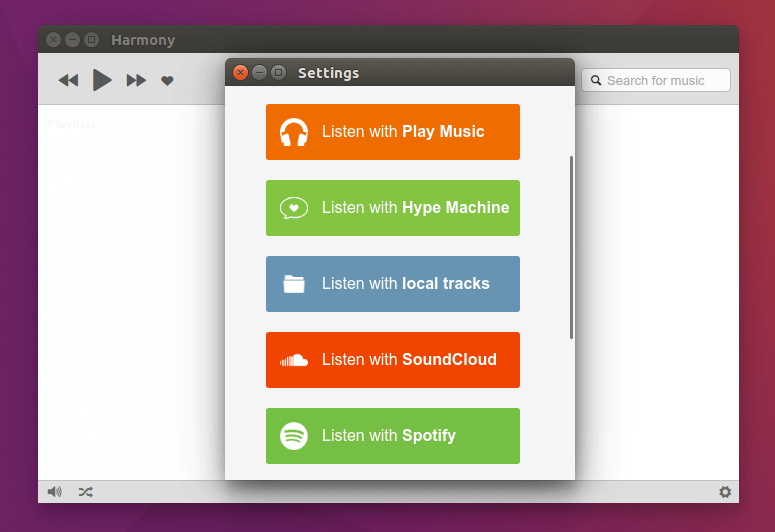Choose Listen with Play Music
775x532 pixels.
click(x=392, y=132)
